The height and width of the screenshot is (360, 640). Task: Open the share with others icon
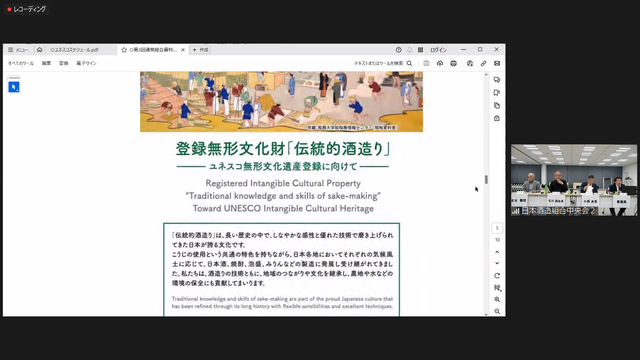[470, 63]
